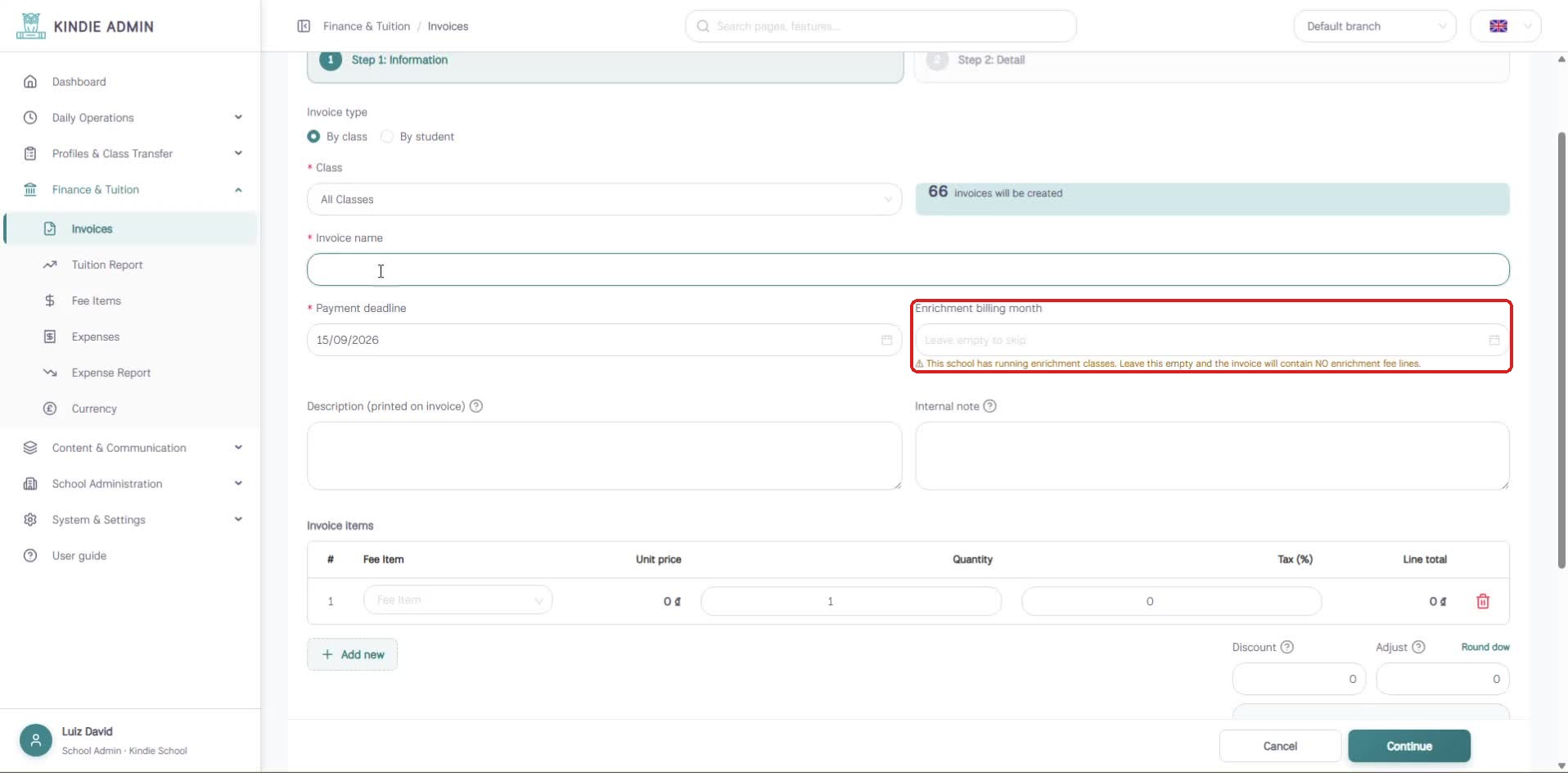Click the Fee Items dollar icon
Viewport: 1568px width, 773px height.
click(50, 301)
